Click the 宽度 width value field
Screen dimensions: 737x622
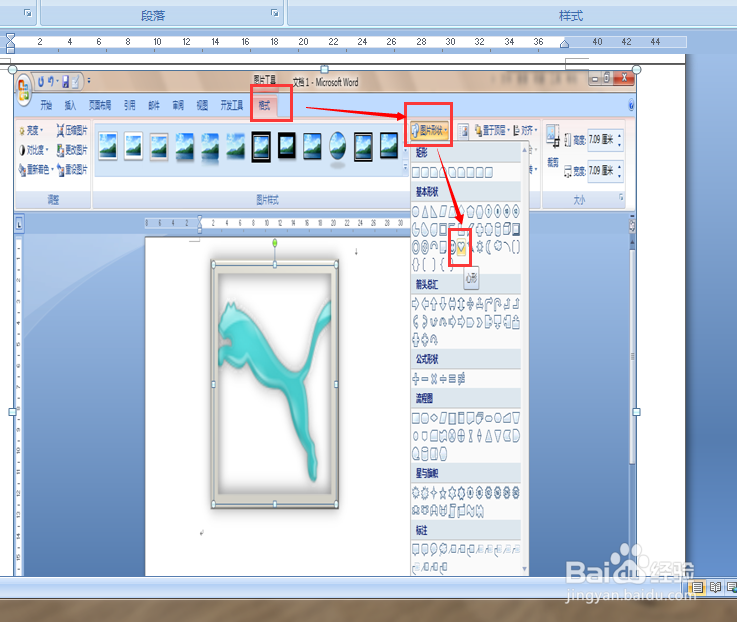601,170
